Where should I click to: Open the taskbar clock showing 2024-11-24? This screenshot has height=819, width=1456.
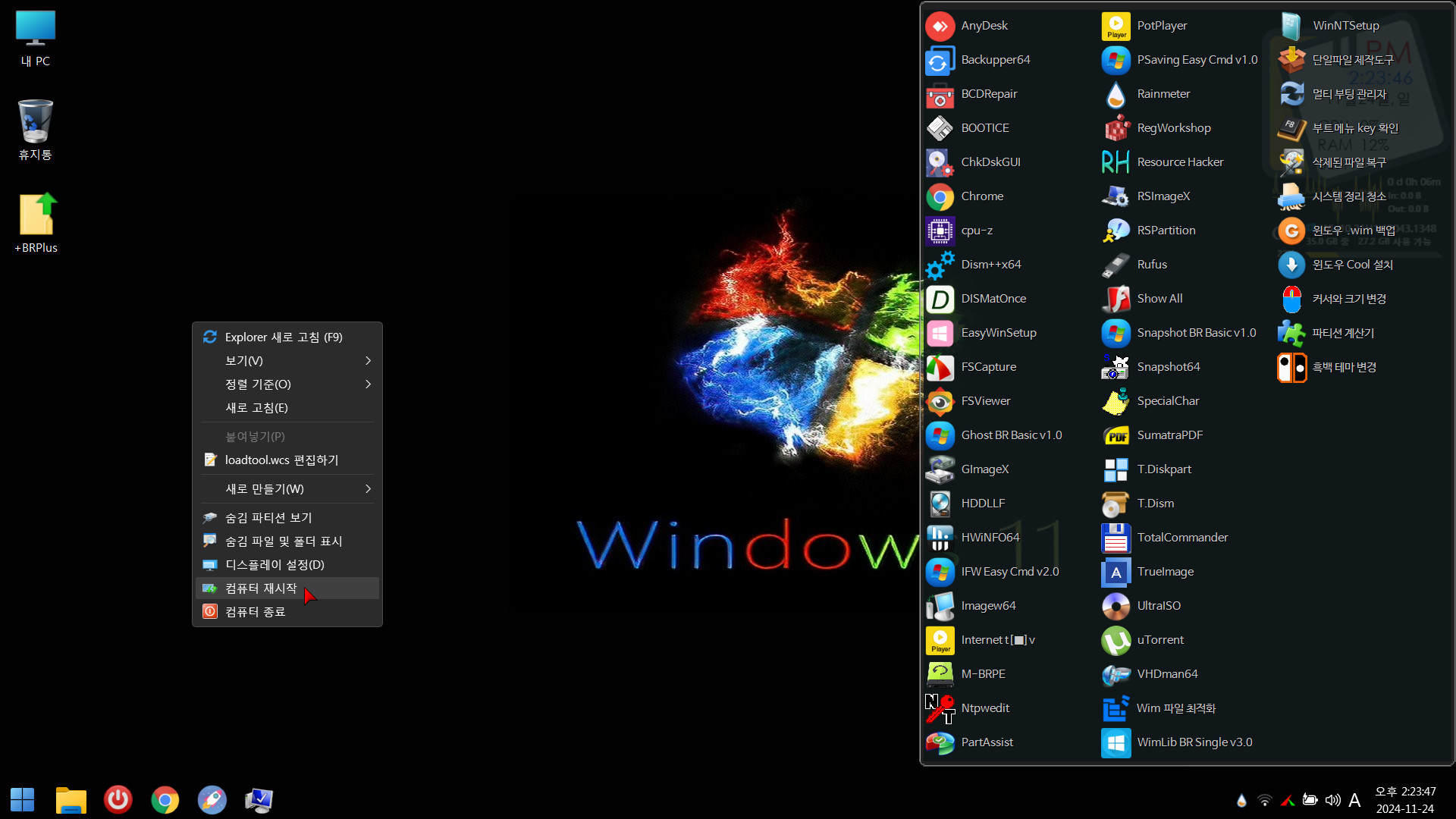coord(1405,800)
